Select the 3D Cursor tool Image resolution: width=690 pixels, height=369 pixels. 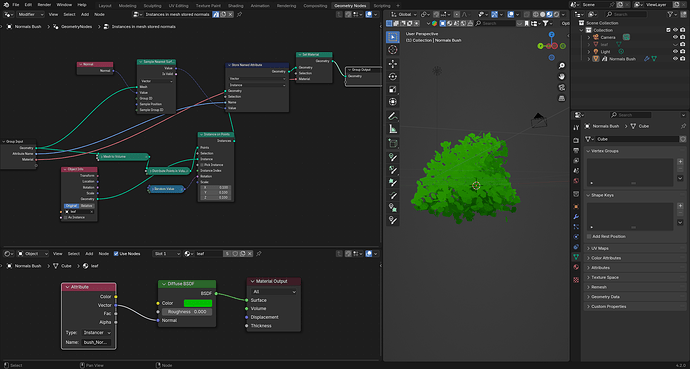(393, 50)
